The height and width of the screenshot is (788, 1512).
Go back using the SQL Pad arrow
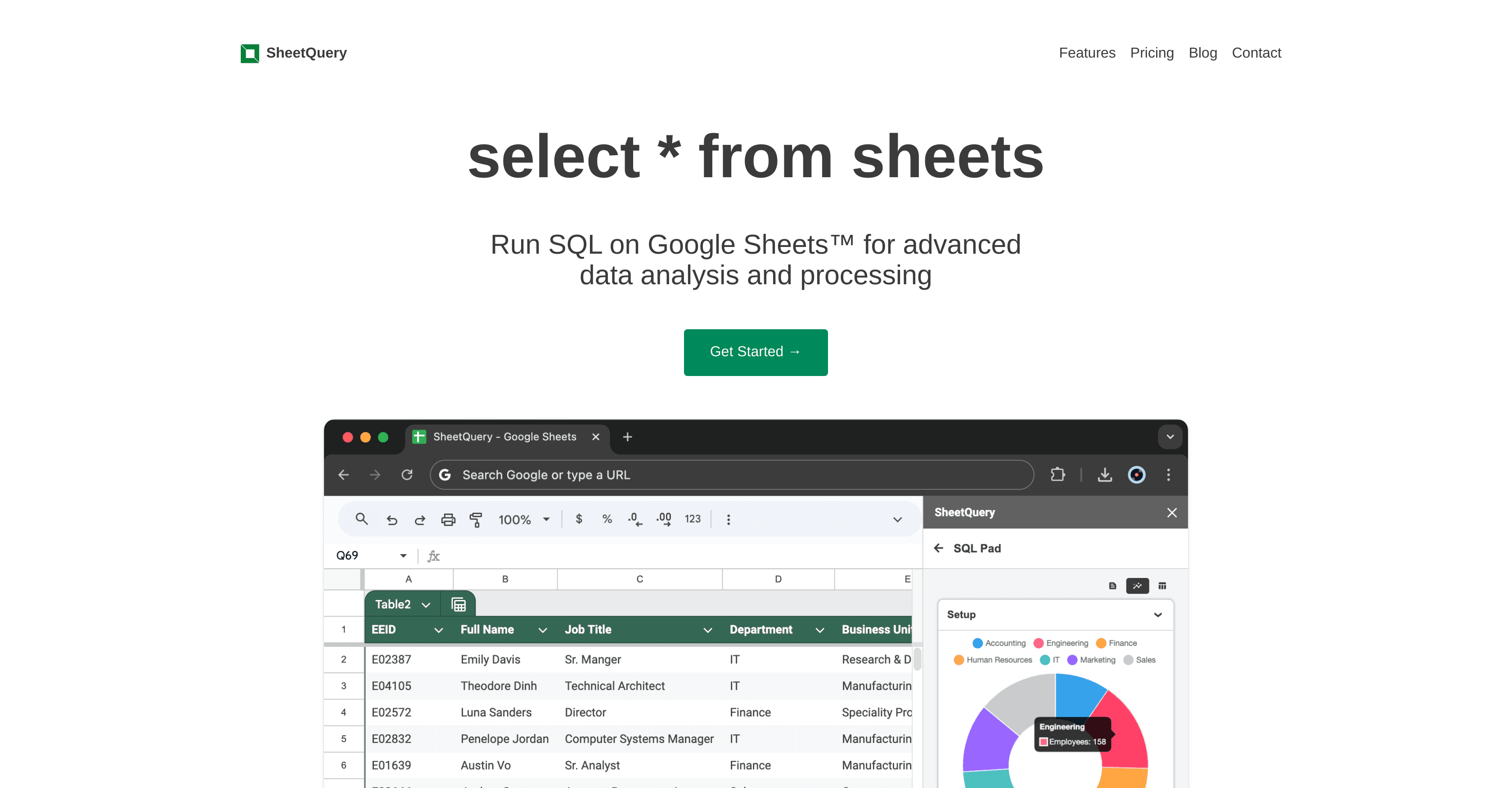click(x=939, y=548)
